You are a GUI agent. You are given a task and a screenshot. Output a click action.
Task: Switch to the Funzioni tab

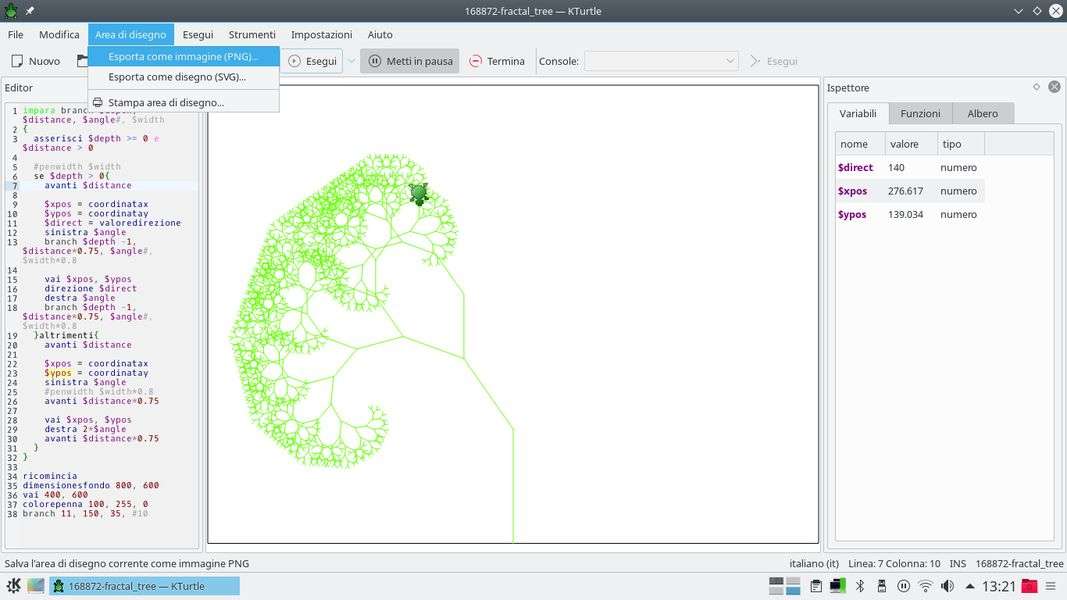pyautogui.click(x=920, y=113)
